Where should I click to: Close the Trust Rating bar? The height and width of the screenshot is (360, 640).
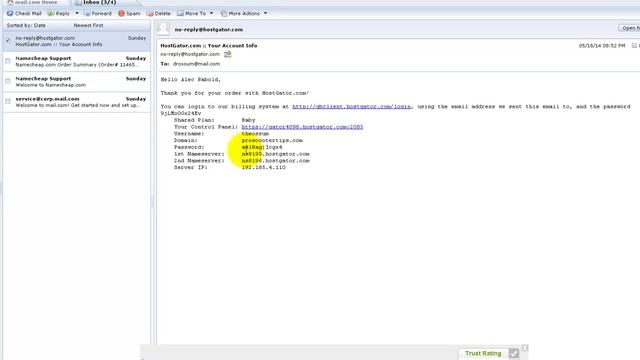pos(524,348)
